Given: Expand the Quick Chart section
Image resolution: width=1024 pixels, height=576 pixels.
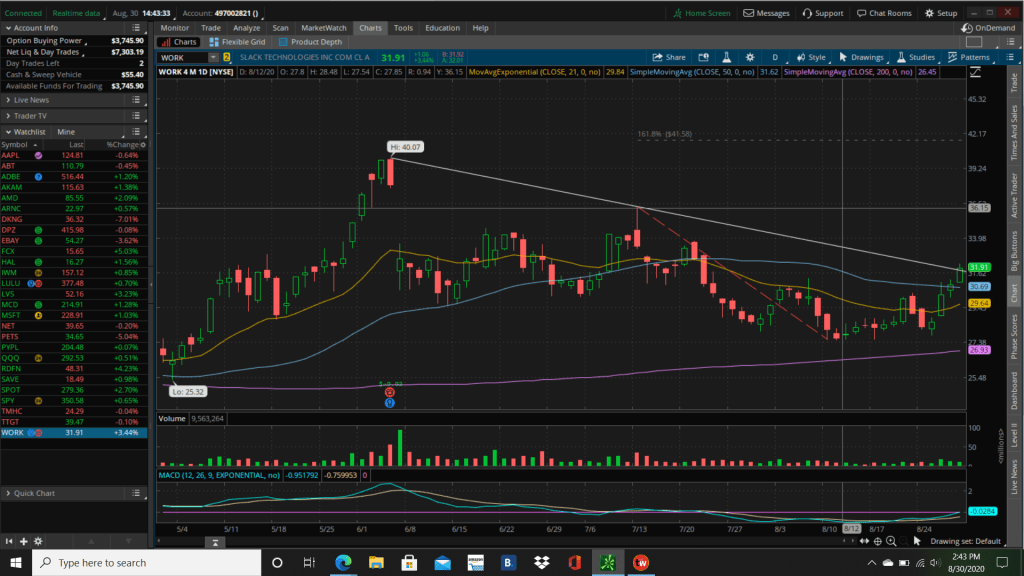Looking at the screenshot, I should coord(8,493).
